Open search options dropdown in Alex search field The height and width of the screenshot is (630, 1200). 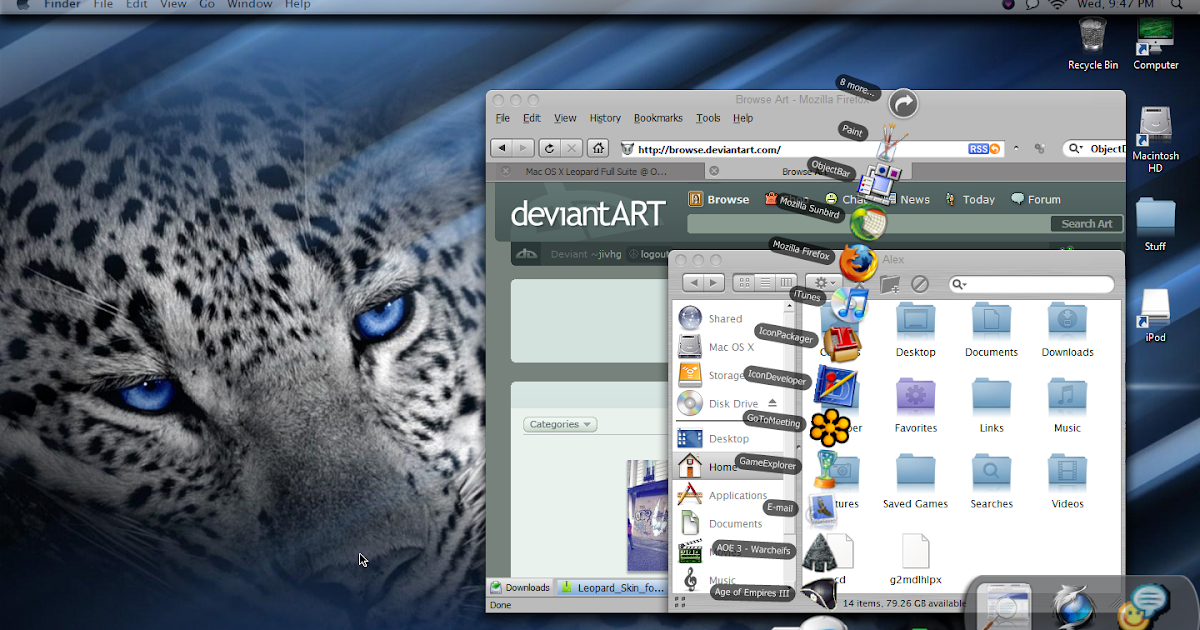(x=960, y=285)
